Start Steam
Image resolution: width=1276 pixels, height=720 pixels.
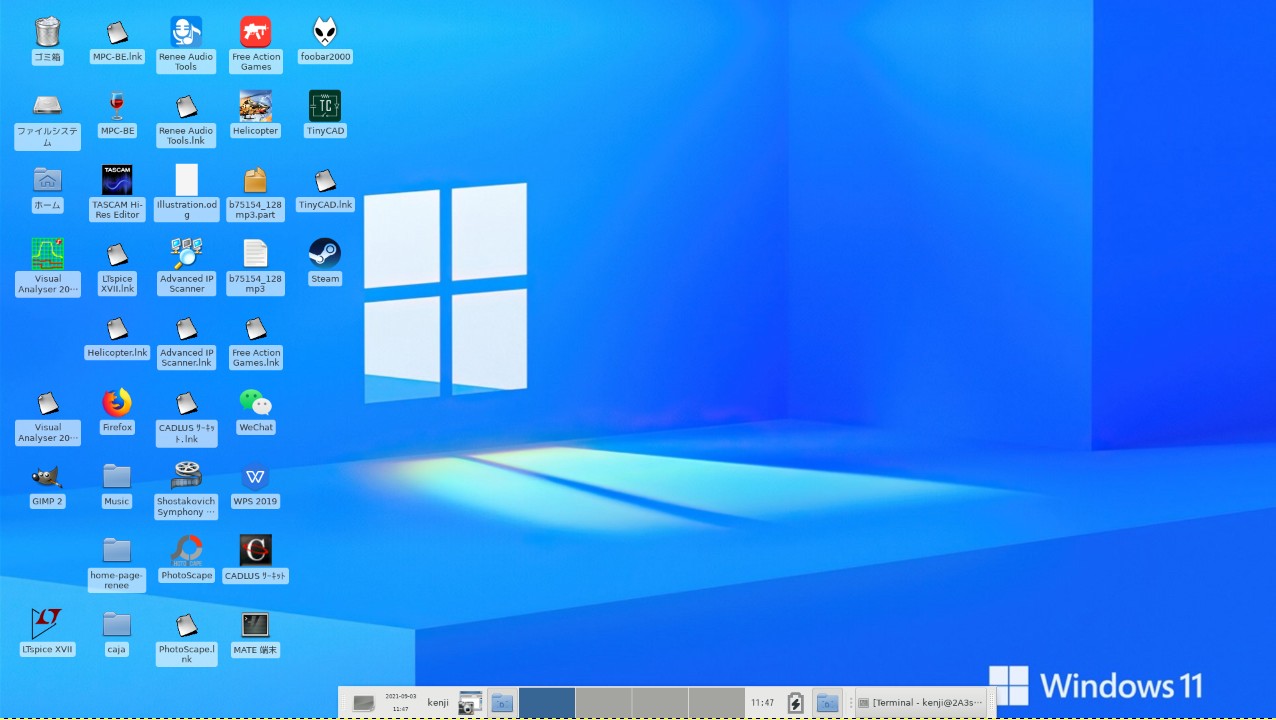(x=324, y=252)
